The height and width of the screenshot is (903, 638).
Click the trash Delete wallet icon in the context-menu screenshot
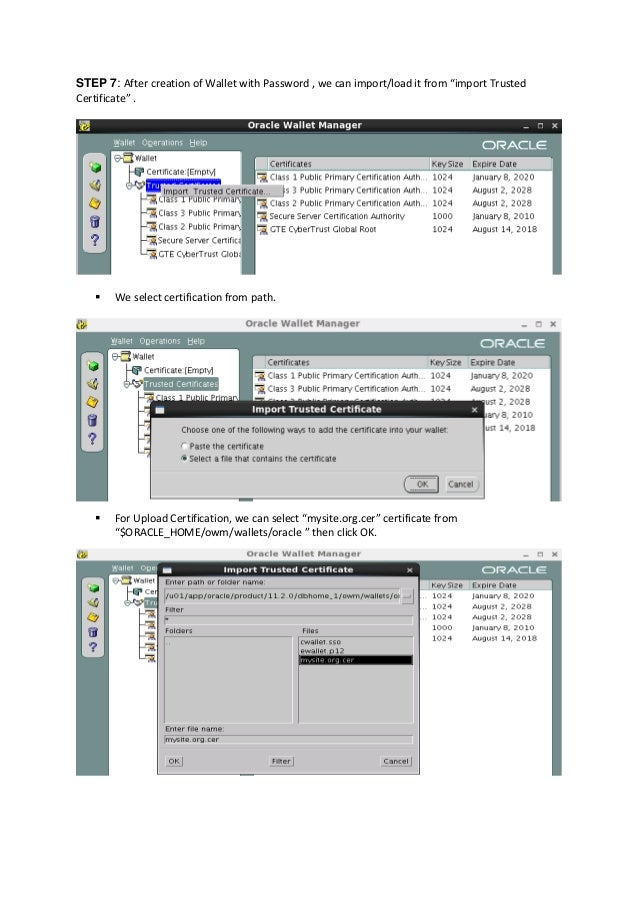coord(95,221)
